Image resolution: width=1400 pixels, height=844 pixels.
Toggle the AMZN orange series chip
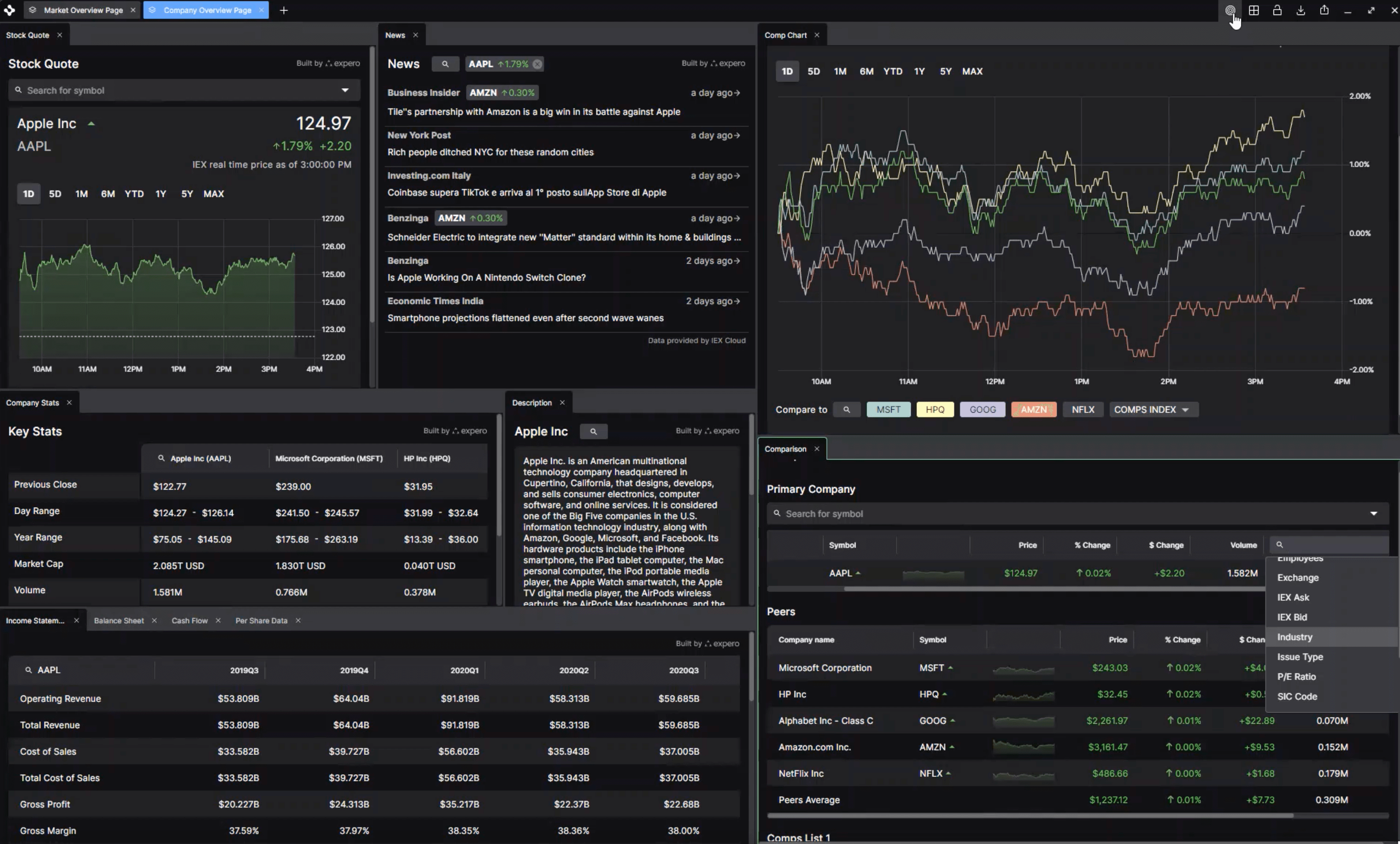tap(1034, 410)
